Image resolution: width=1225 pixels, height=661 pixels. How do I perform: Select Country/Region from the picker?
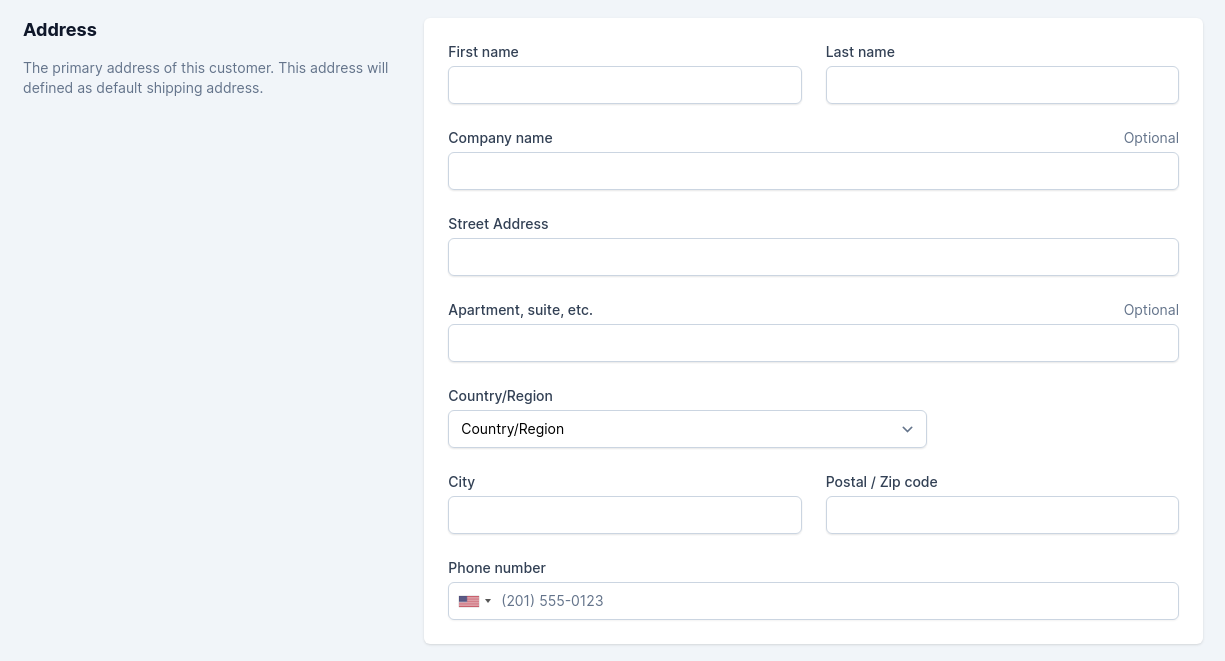point(687,429)
